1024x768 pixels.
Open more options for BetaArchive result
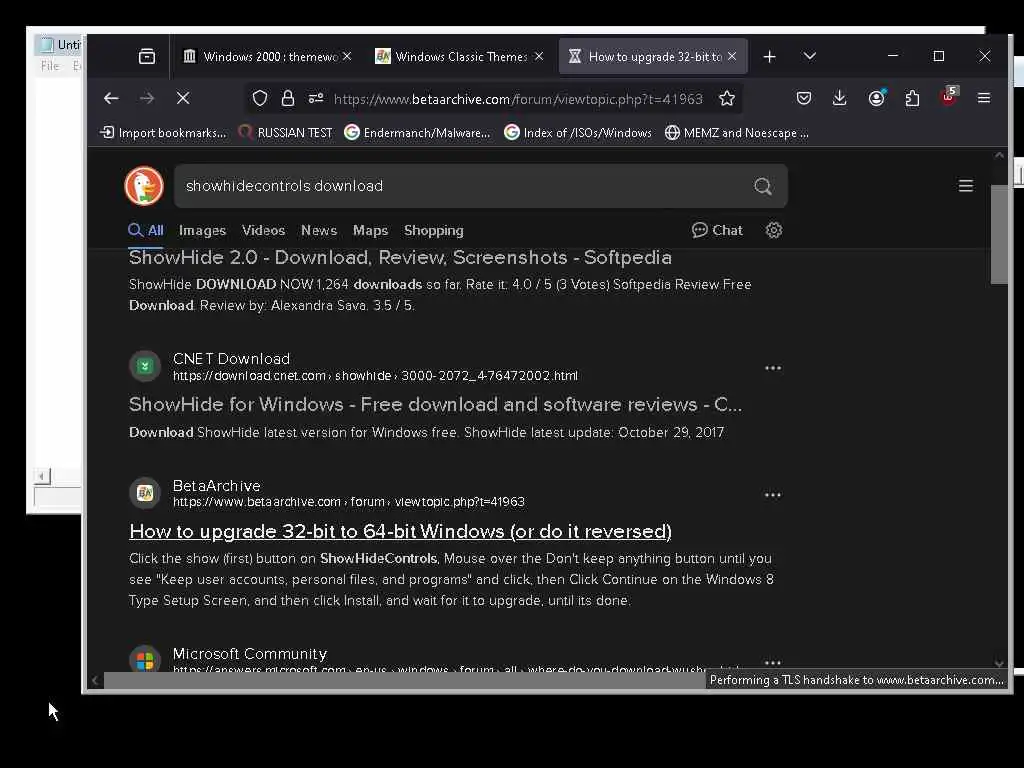[x=773, y=494]
